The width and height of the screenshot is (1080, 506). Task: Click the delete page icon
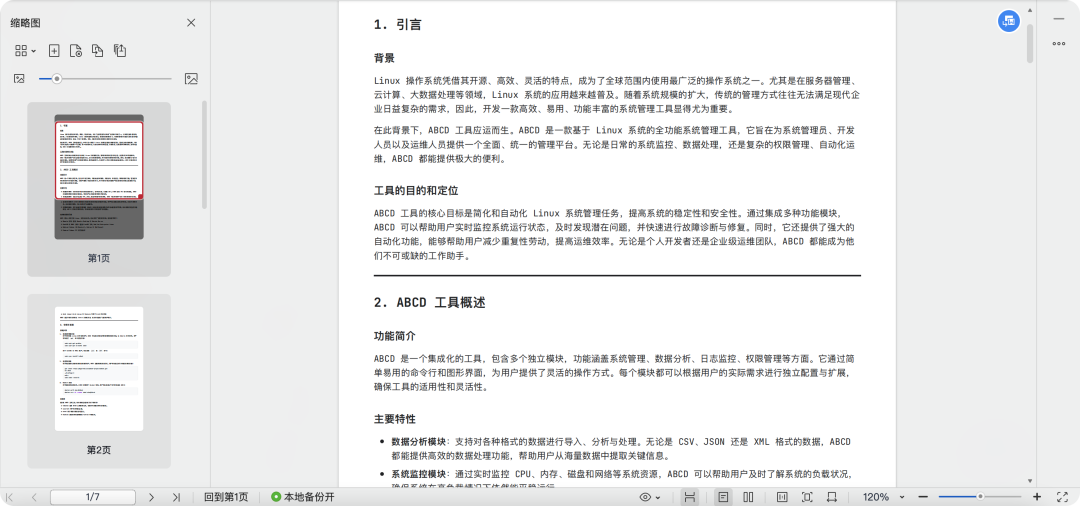pos(76,50)
